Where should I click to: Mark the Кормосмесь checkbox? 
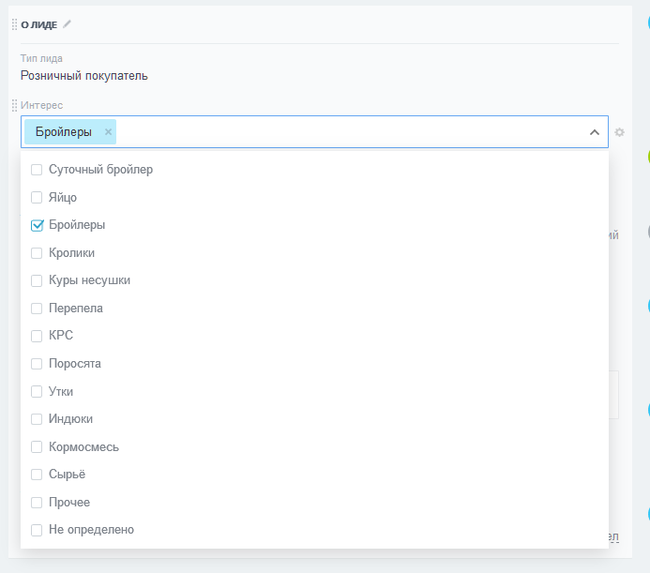[x=37, y=447]
